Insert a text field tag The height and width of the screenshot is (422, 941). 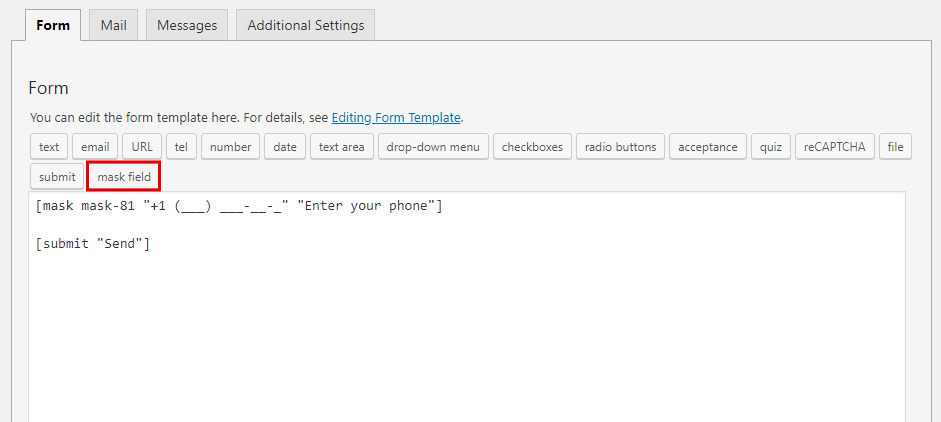[x=49, y=147]
